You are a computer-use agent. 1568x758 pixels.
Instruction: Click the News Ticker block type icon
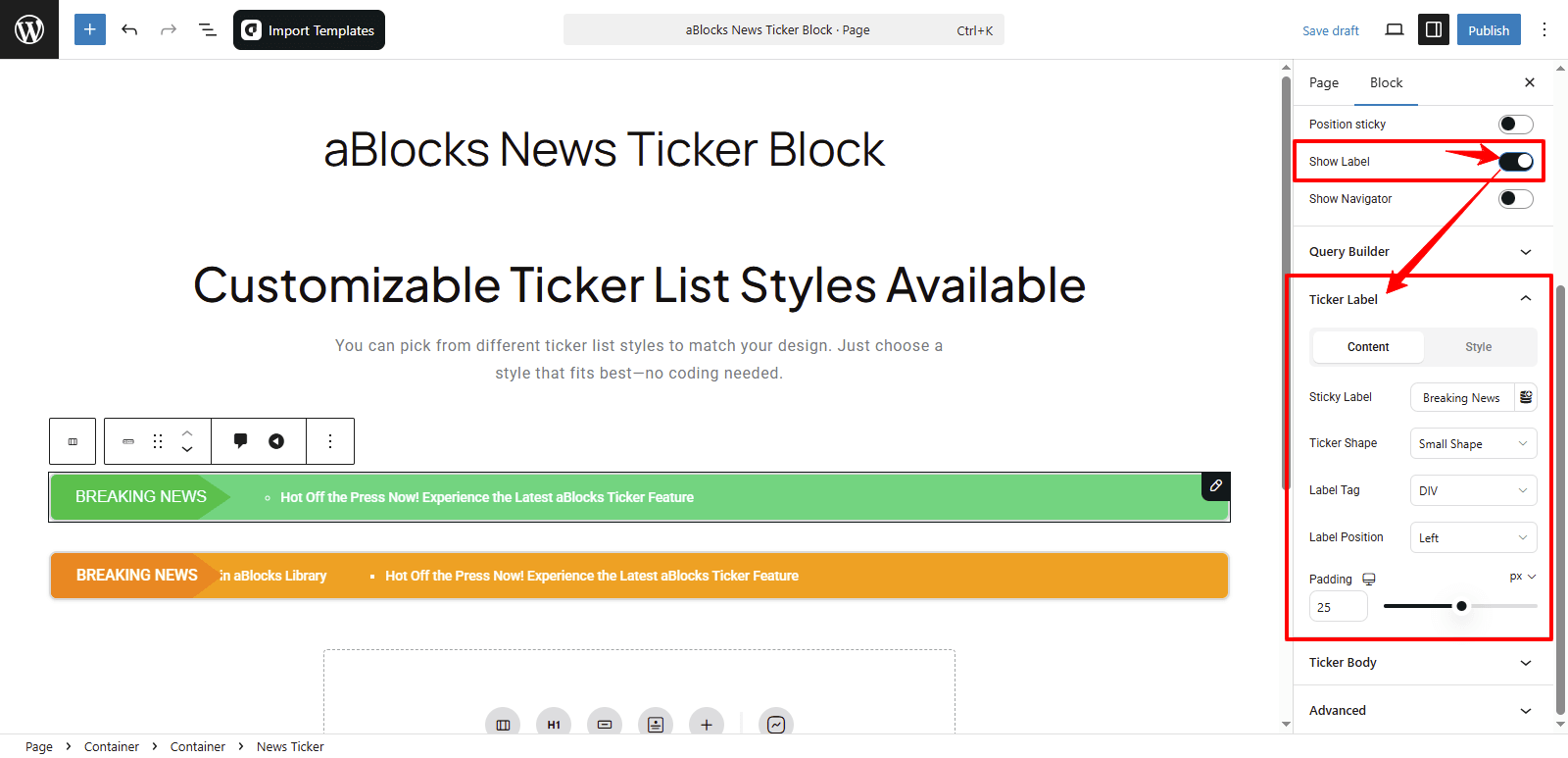(x=127, y=441)
